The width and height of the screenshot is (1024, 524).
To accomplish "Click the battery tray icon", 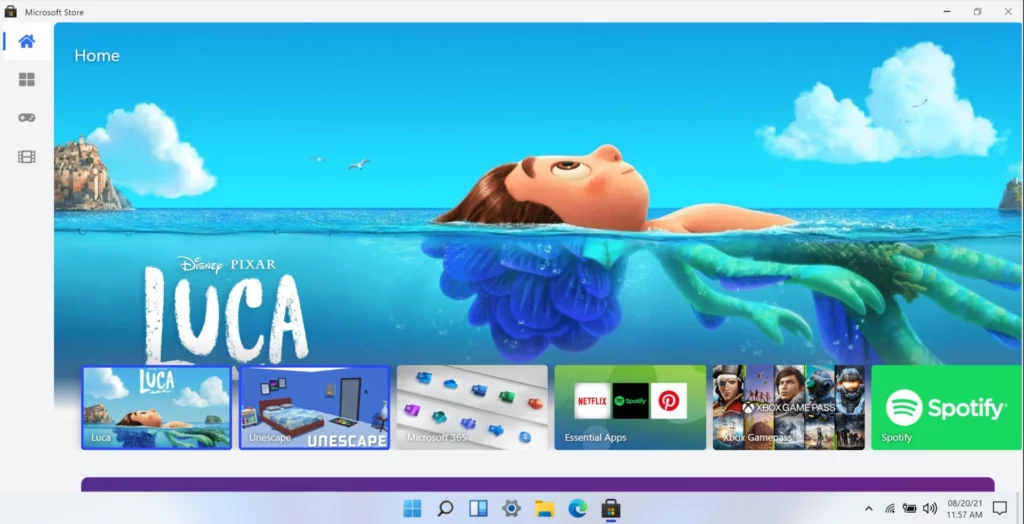I will (910, 508).
